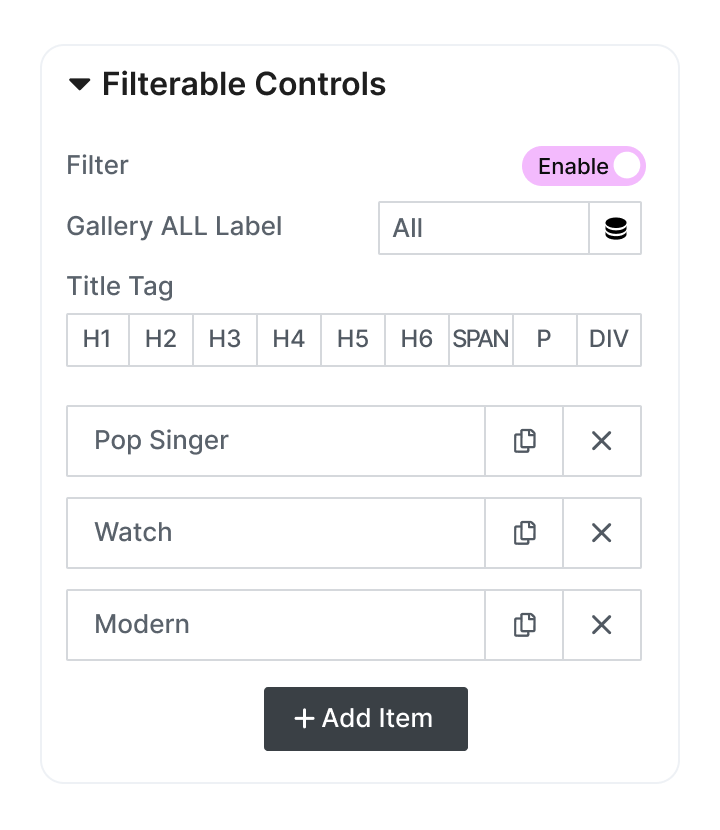Select H3 title tag

coord(225,339)
